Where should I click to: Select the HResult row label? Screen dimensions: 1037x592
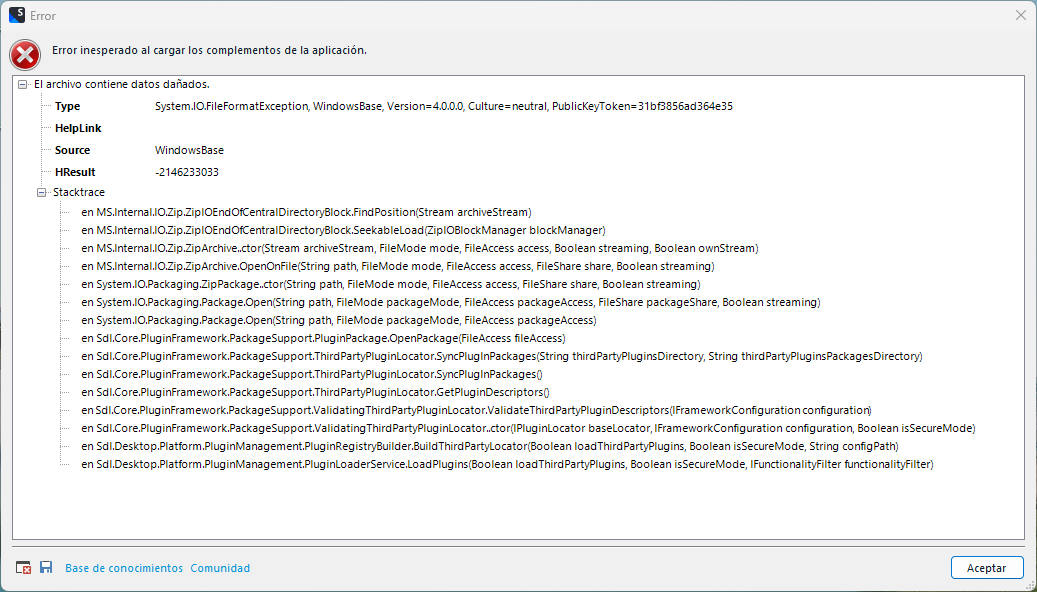tap(75, 172)
